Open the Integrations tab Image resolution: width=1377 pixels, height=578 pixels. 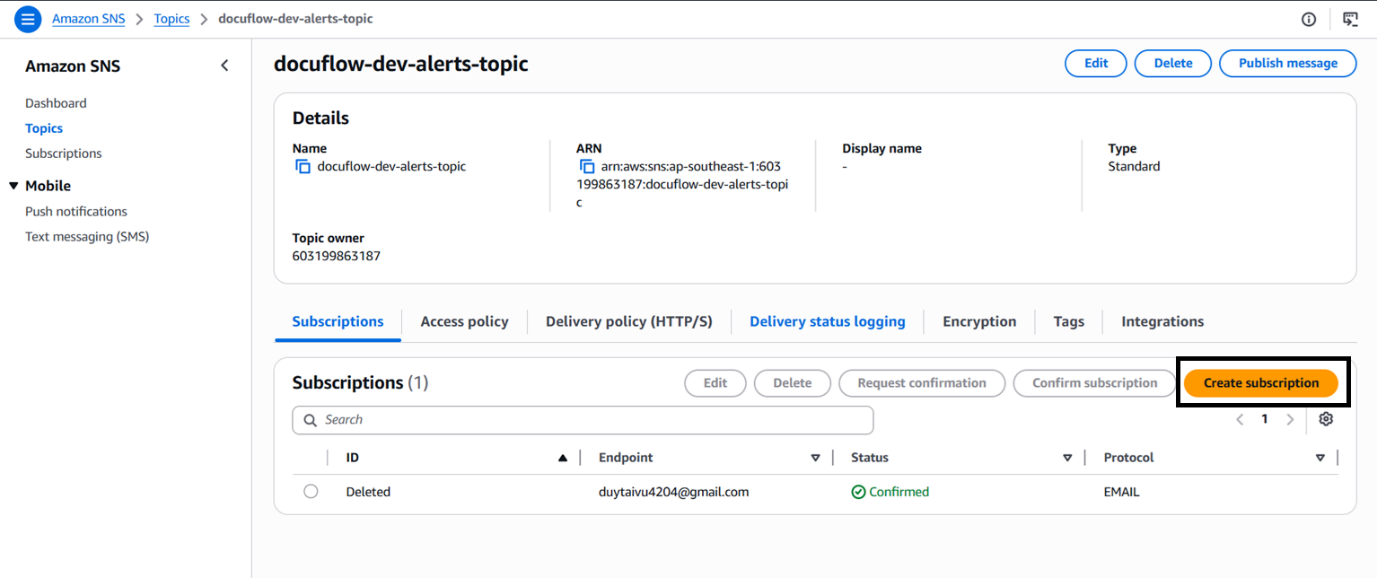(1162, 322)
